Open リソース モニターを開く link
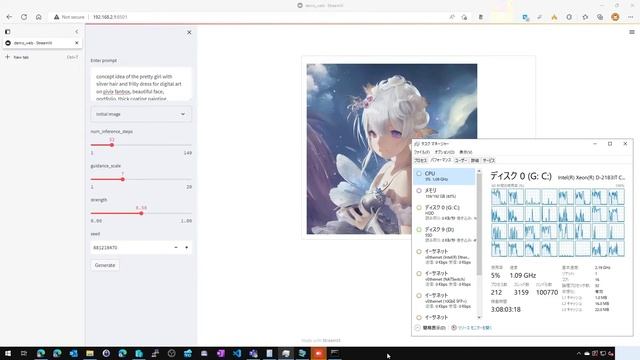 [472, 328]
